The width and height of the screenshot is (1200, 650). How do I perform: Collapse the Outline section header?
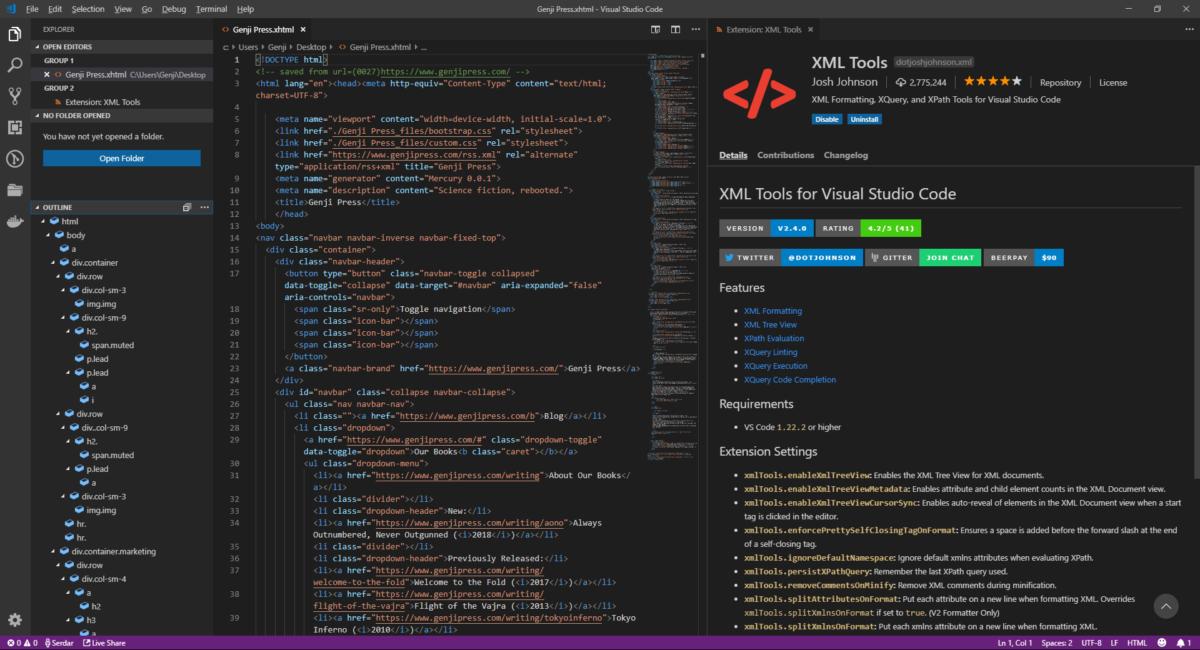coord(59,207)
